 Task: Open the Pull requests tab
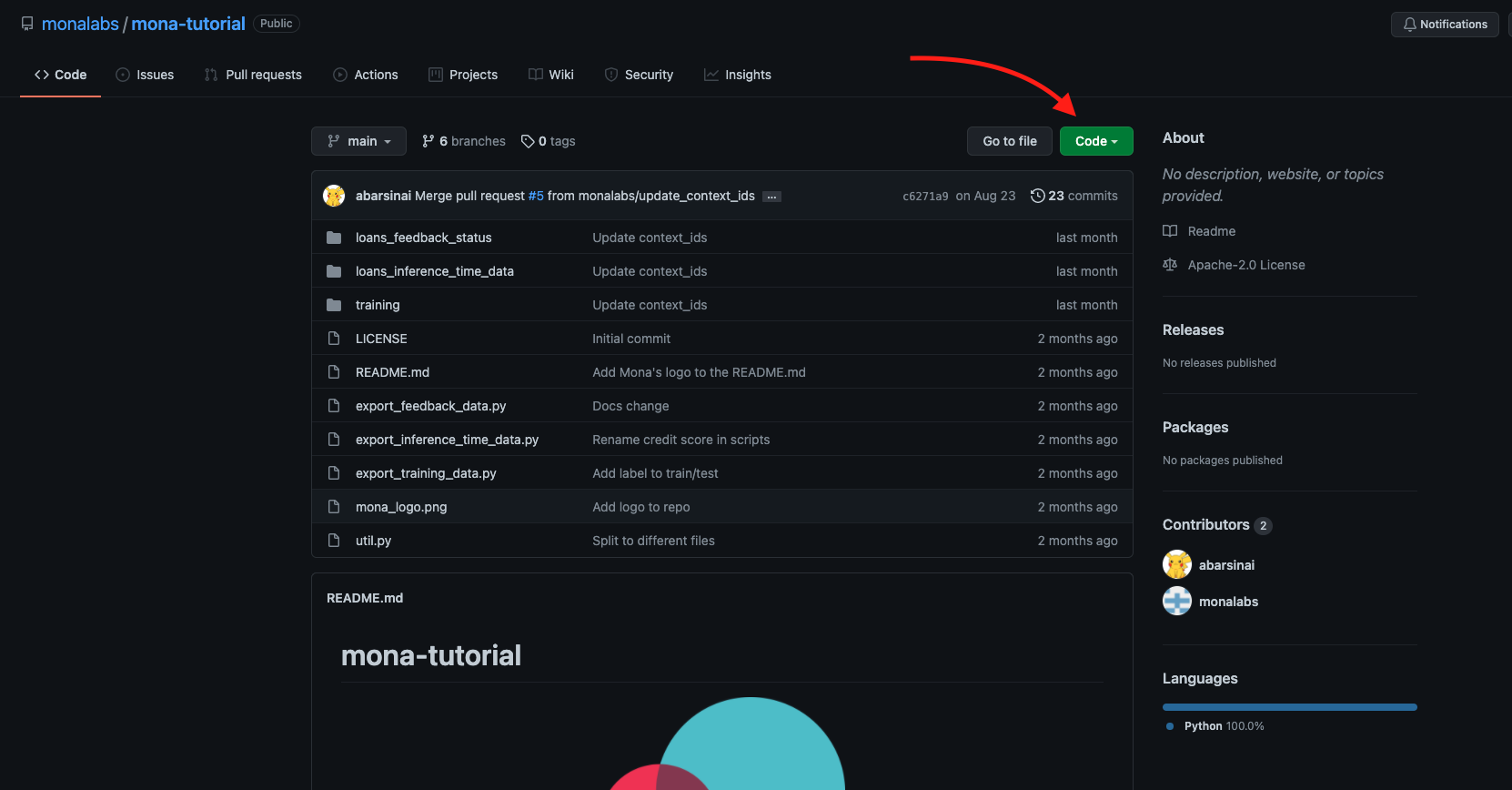(x=253, y=75)
